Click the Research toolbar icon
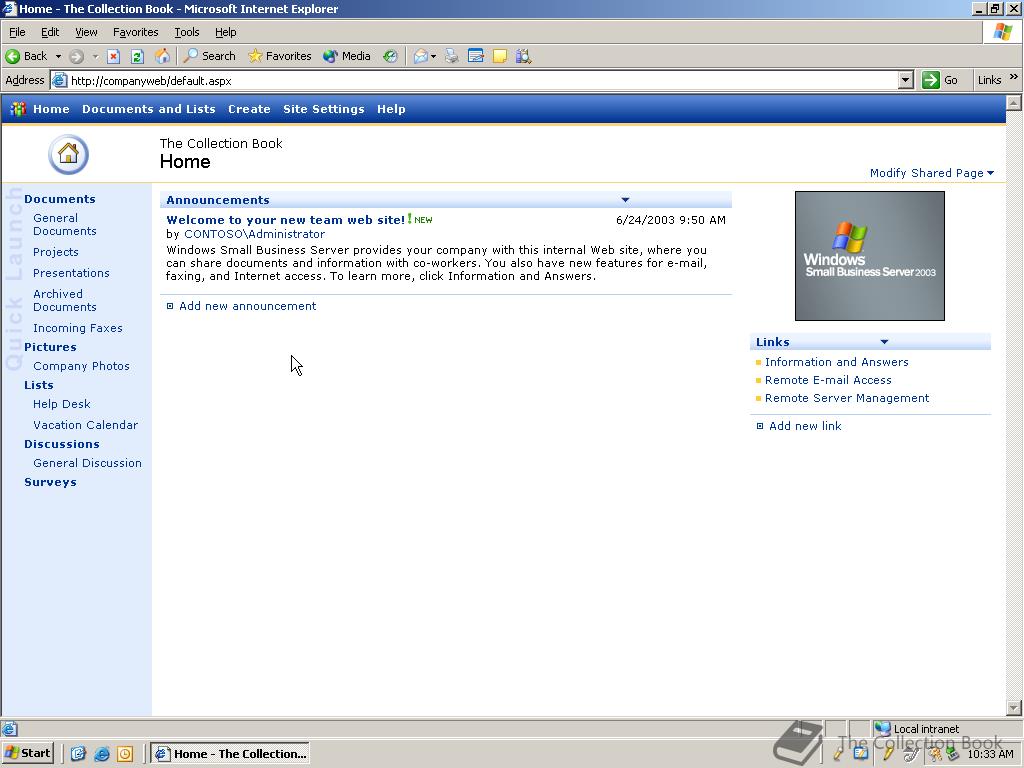The width and height of the screenshot is (1024, 768). 523,56
